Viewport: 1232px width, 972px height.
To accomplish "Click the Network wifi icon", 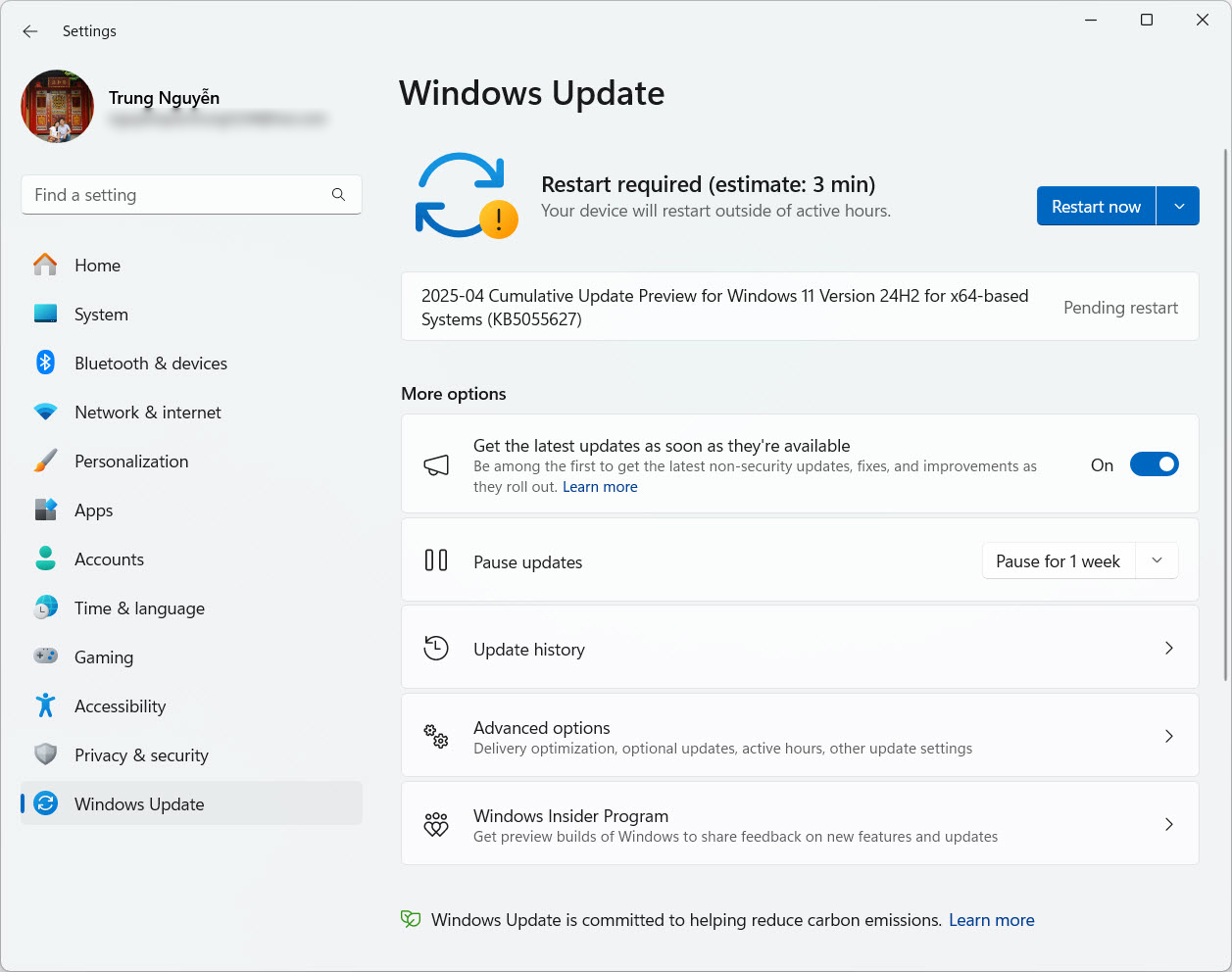I will [x=45, y=412].
